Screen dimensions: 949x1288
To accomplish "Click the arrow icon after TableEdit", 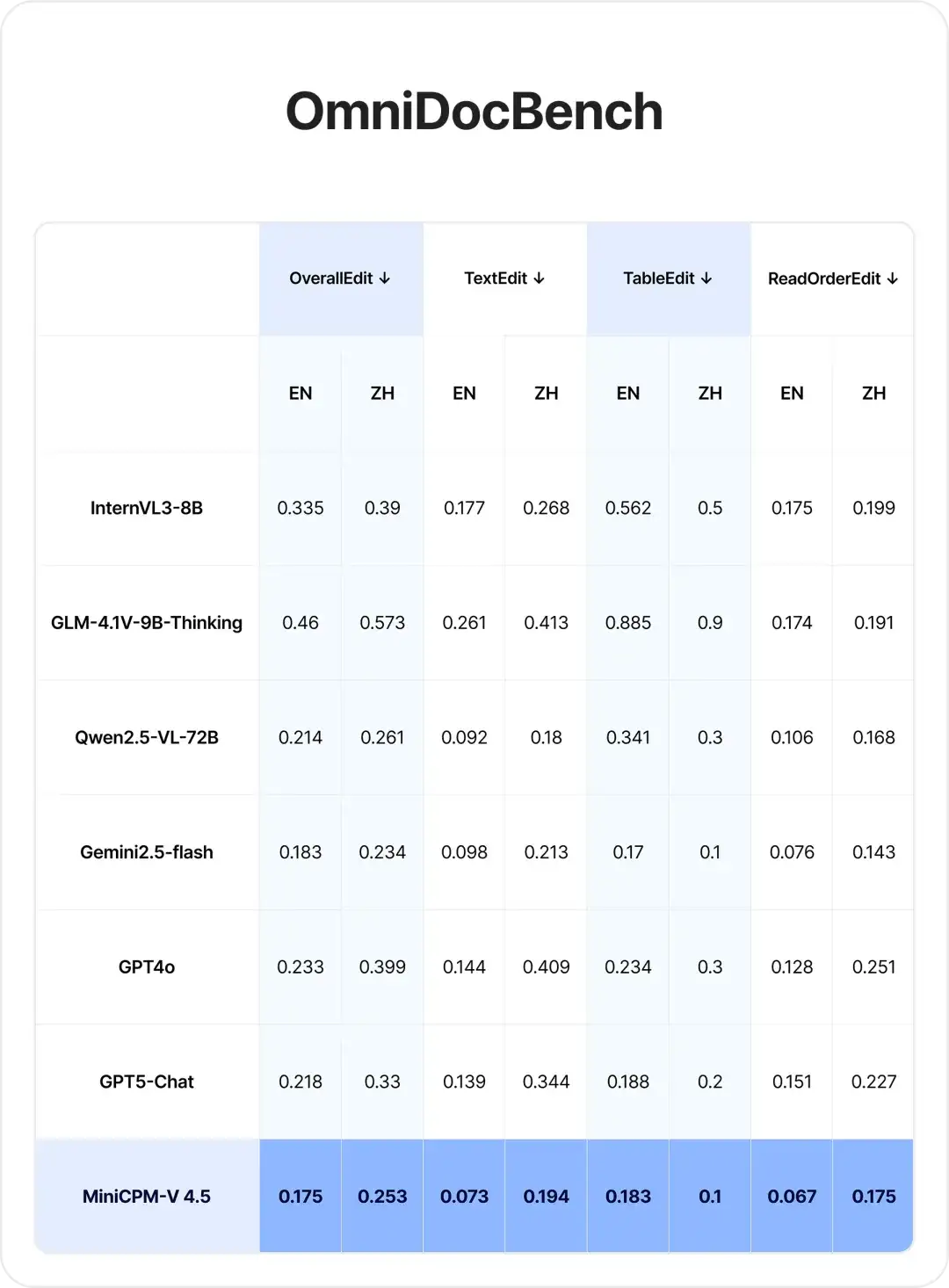I will tap(706, 279).
